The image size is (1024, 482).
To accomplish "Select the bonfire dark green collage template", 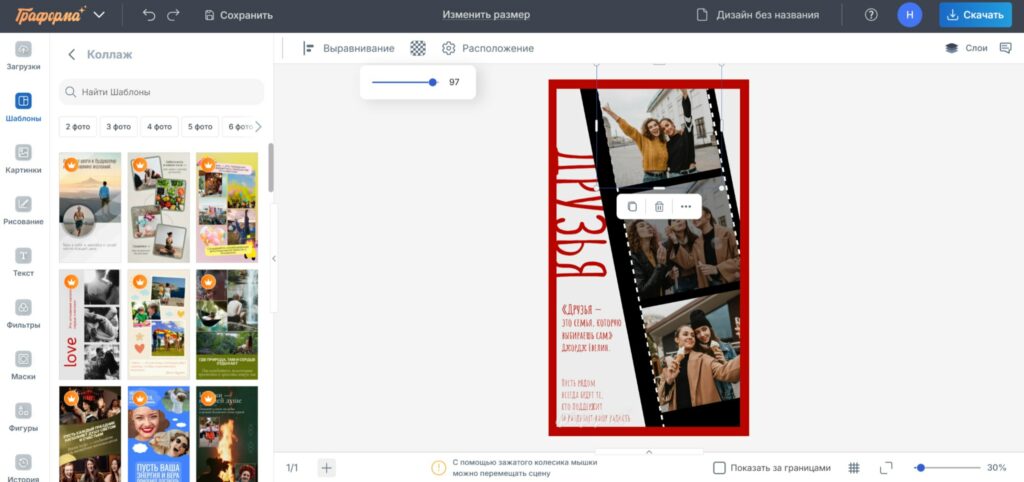I will pos(227,434).
